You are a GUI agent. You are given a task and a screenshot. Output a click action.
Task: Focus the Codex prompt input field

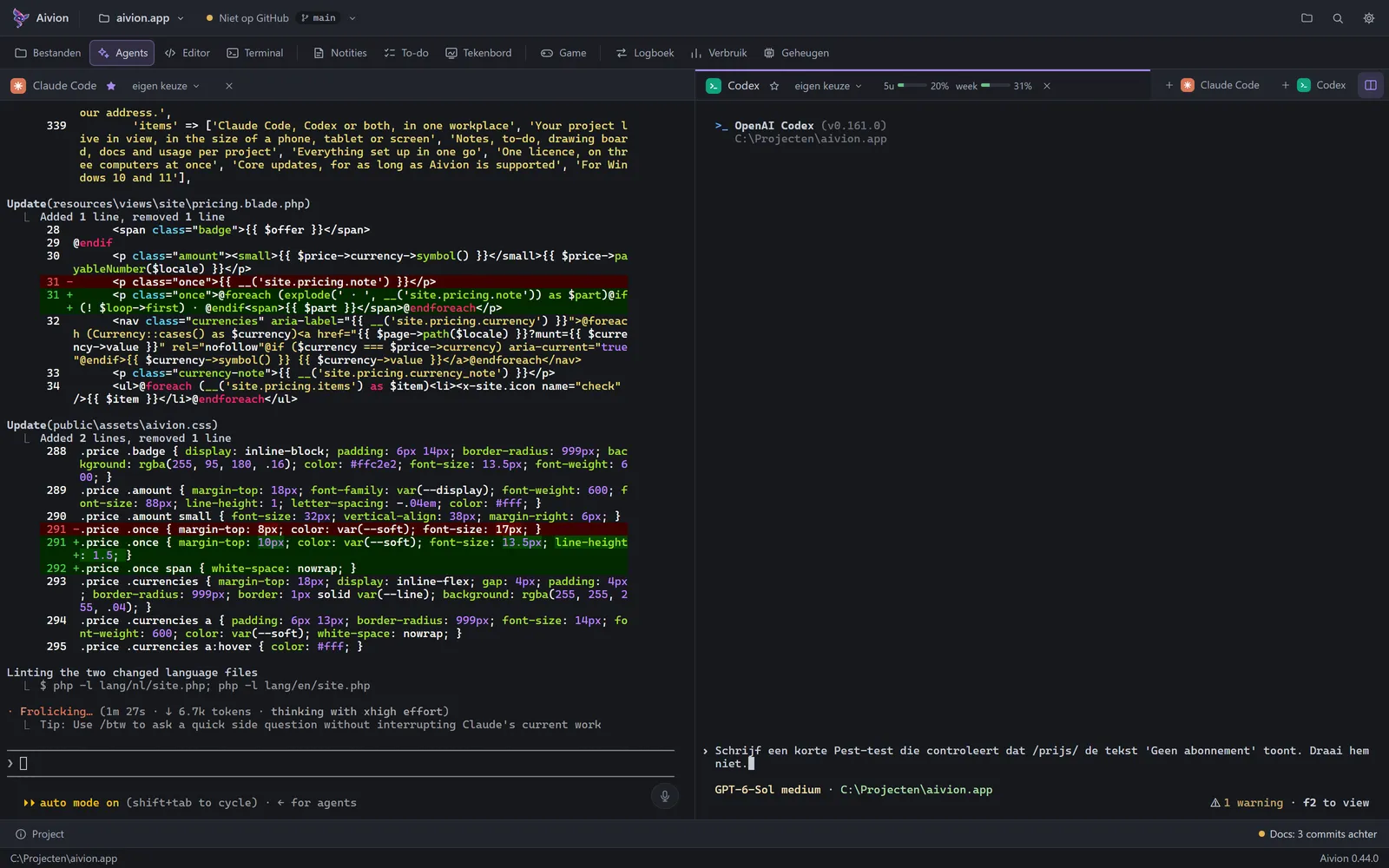coord(1042,757)
